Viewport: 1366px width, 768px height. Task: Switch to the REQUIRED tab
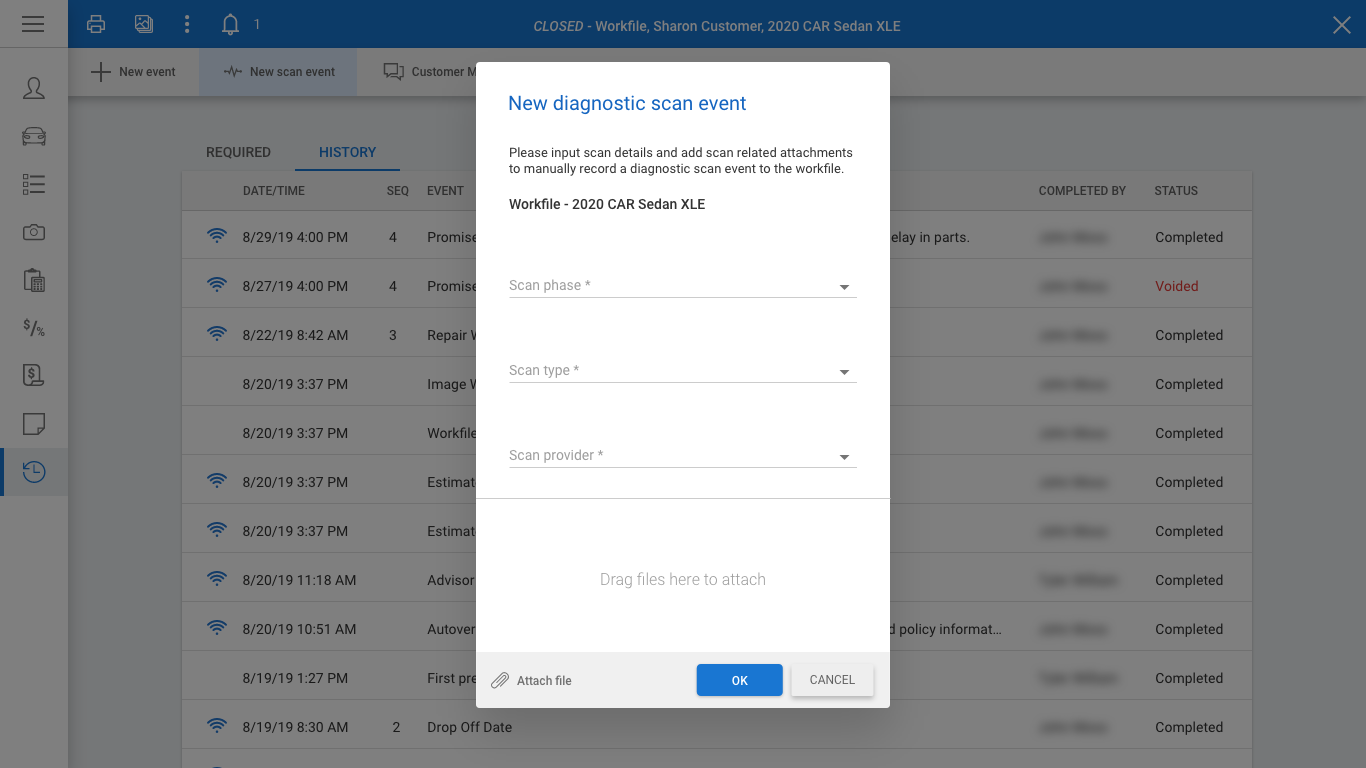(x=238, y=152)
